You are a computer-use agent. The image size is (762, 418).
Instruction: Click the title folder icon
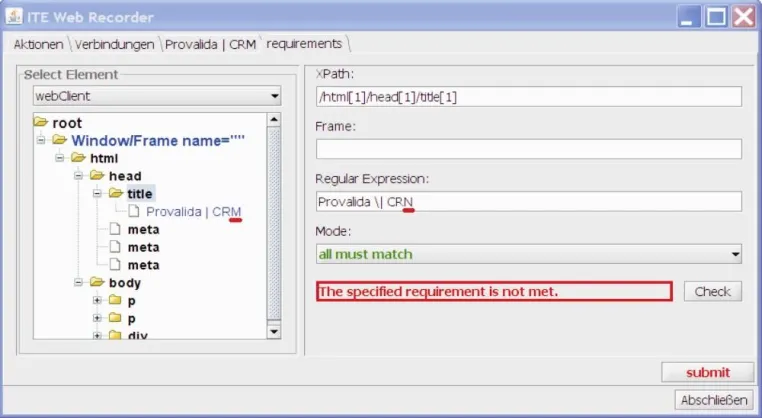click(116, 193)
